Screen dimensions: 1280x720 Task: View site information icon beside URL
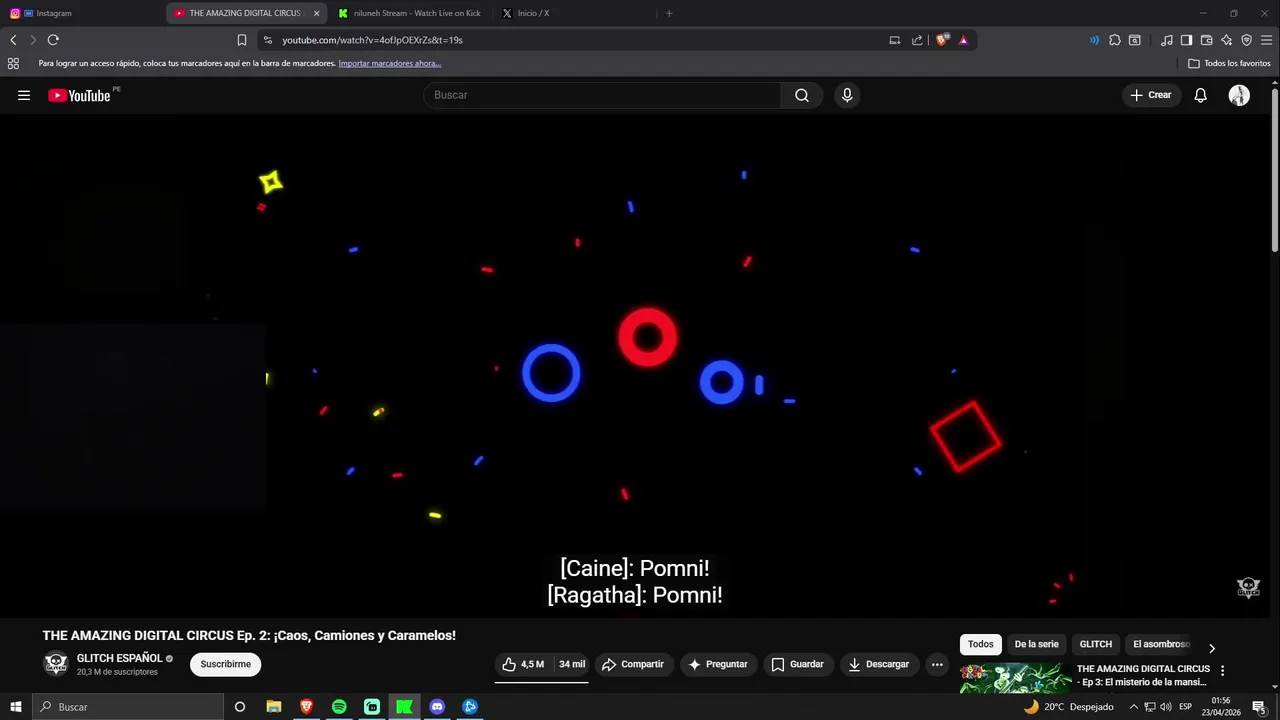[268, 40]
